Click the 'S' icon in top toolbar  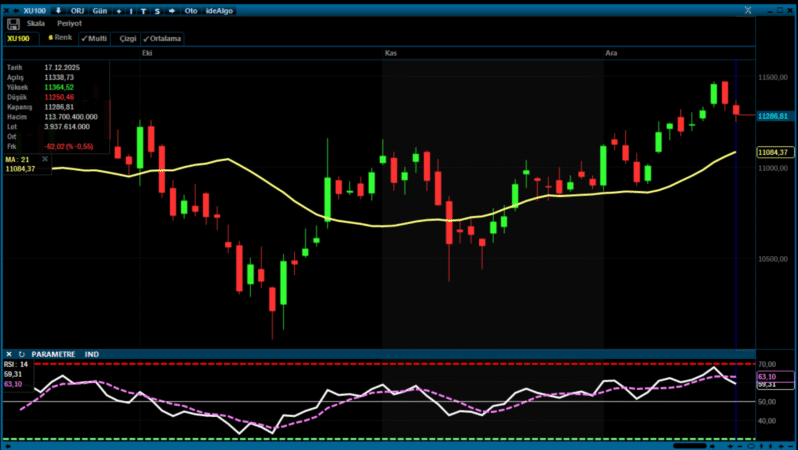pyautogui.click(x=155, y=10)
